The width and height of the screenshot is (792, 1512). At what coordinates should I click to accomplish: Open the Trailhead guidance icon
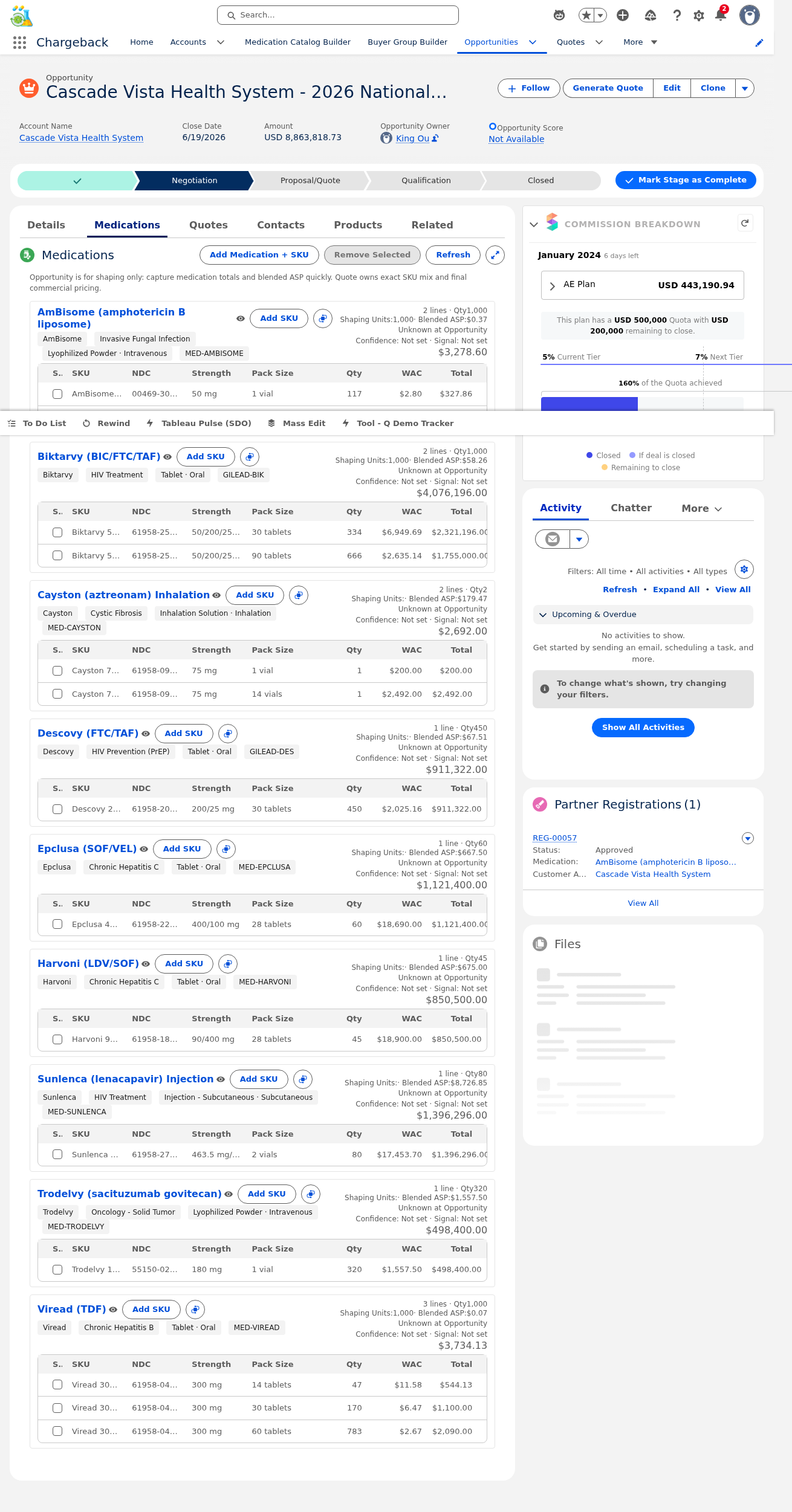pyautogui.click(x=651, y=15)
